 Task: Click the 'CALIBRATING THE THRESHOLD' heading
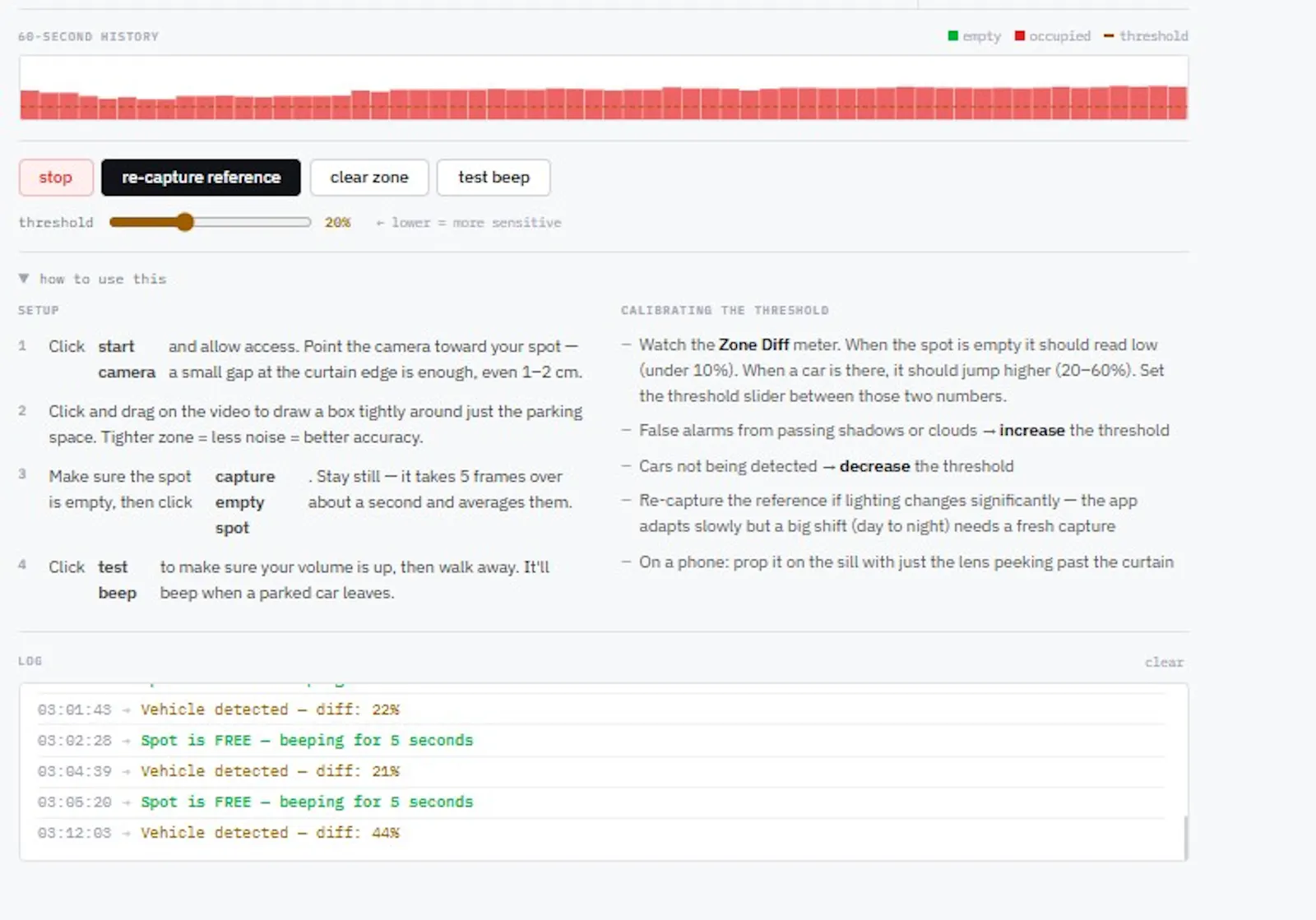725,310
